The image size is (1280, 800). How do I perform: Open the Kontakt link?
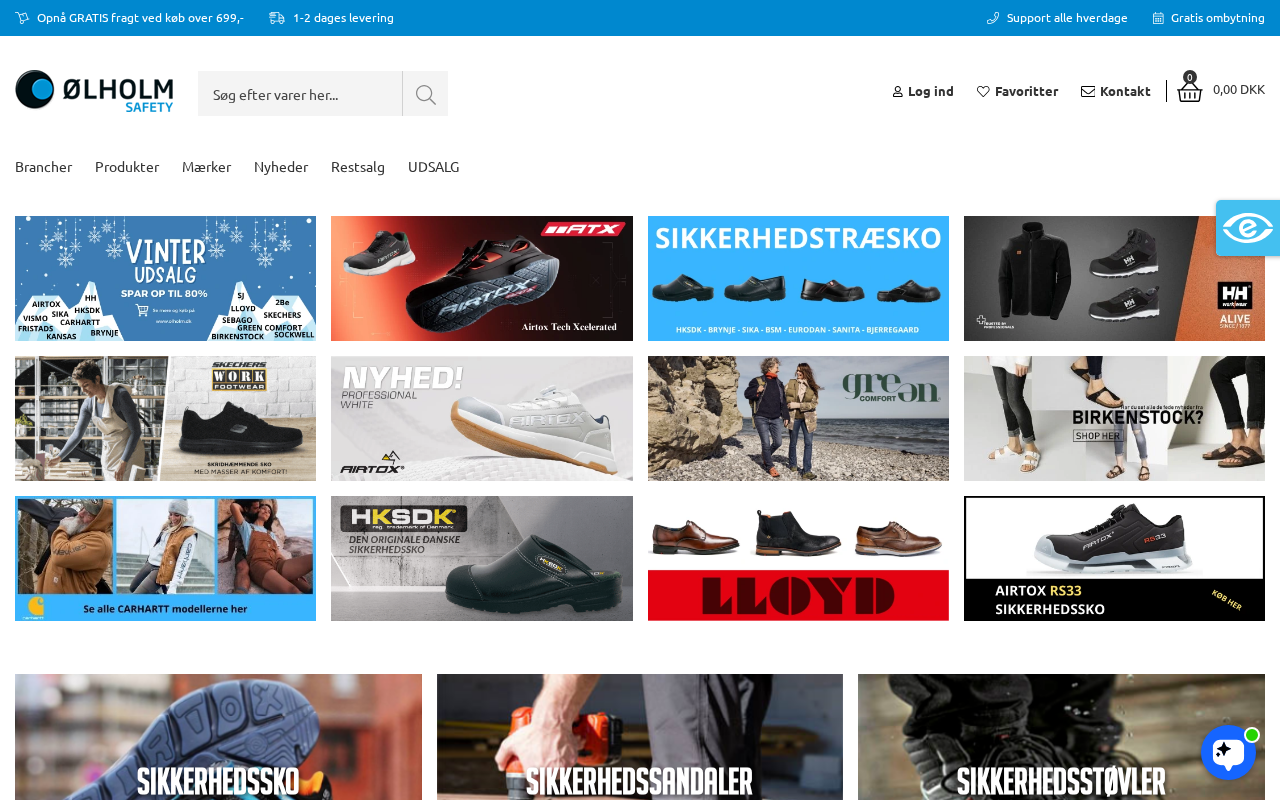click(1125, 92)
